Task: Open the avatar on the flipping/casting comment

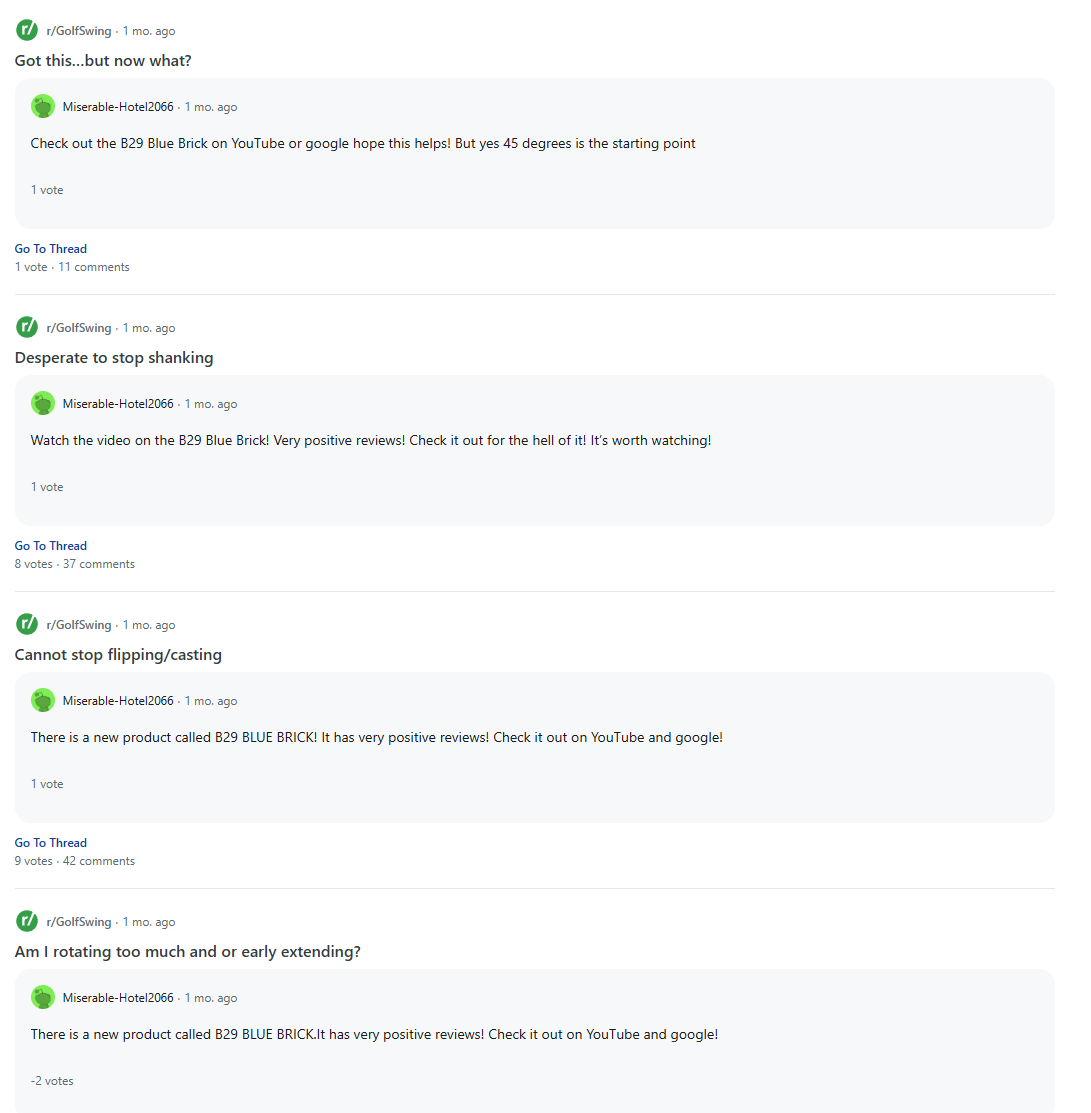Action: pos(43,700)
